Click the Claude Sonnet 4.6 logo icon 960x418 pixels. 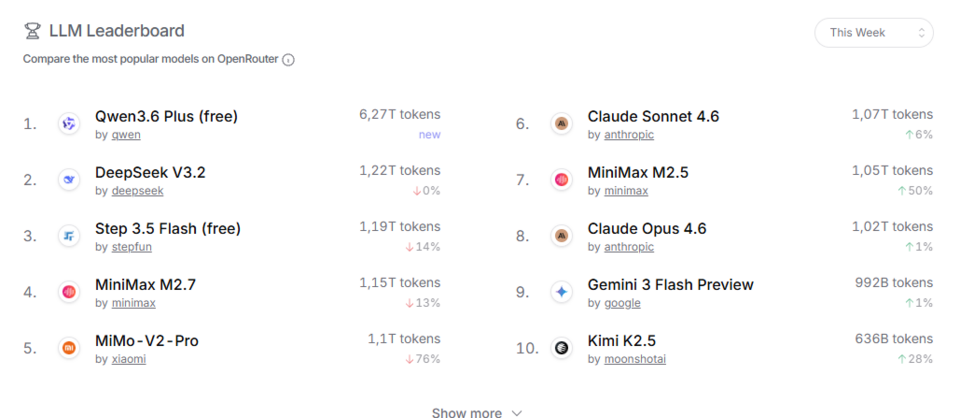point(562,124)
